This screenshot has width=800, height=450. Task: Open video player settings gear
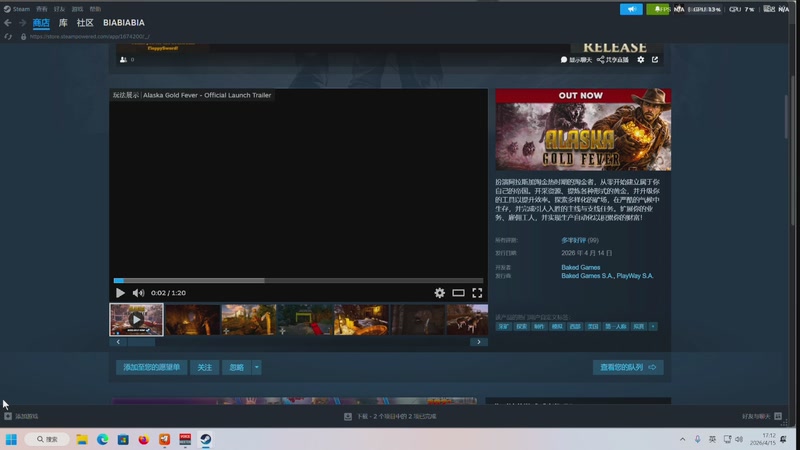(x=439, y=293)
